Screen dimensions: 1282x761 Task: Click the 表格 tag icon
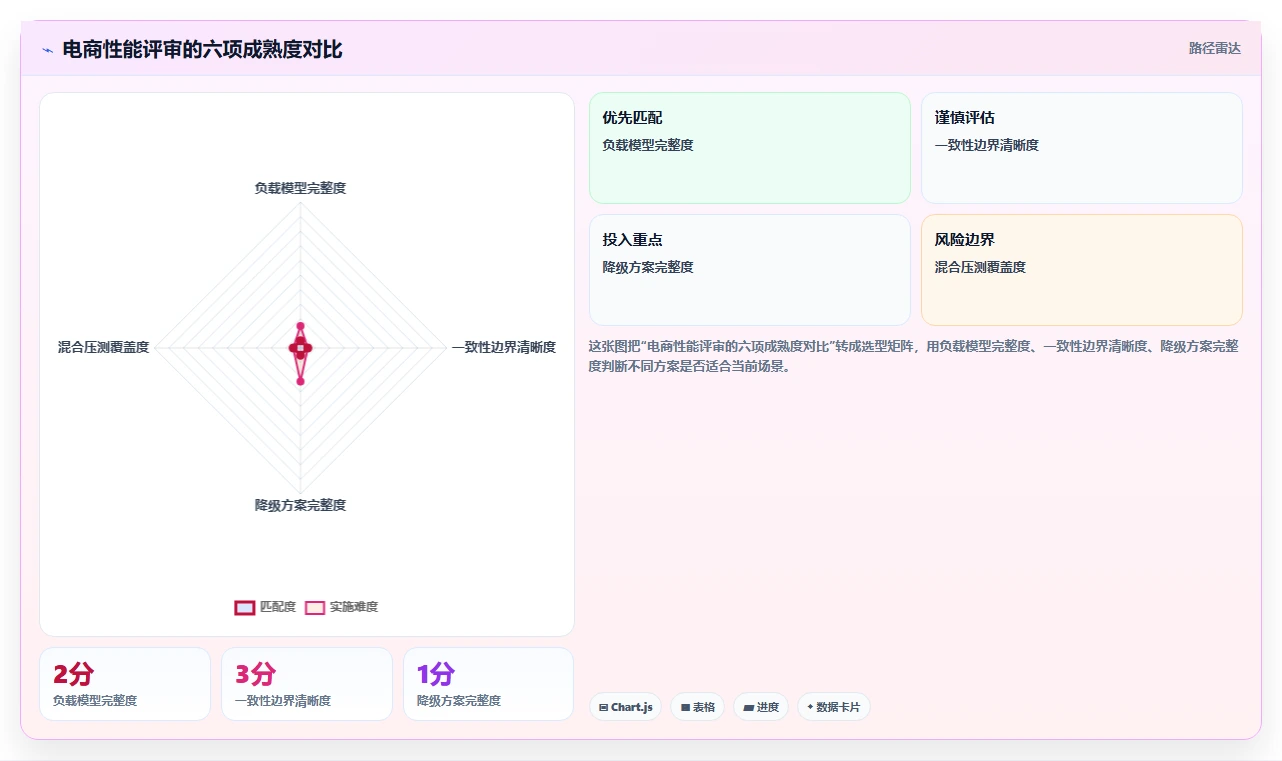tap(685, 708)
